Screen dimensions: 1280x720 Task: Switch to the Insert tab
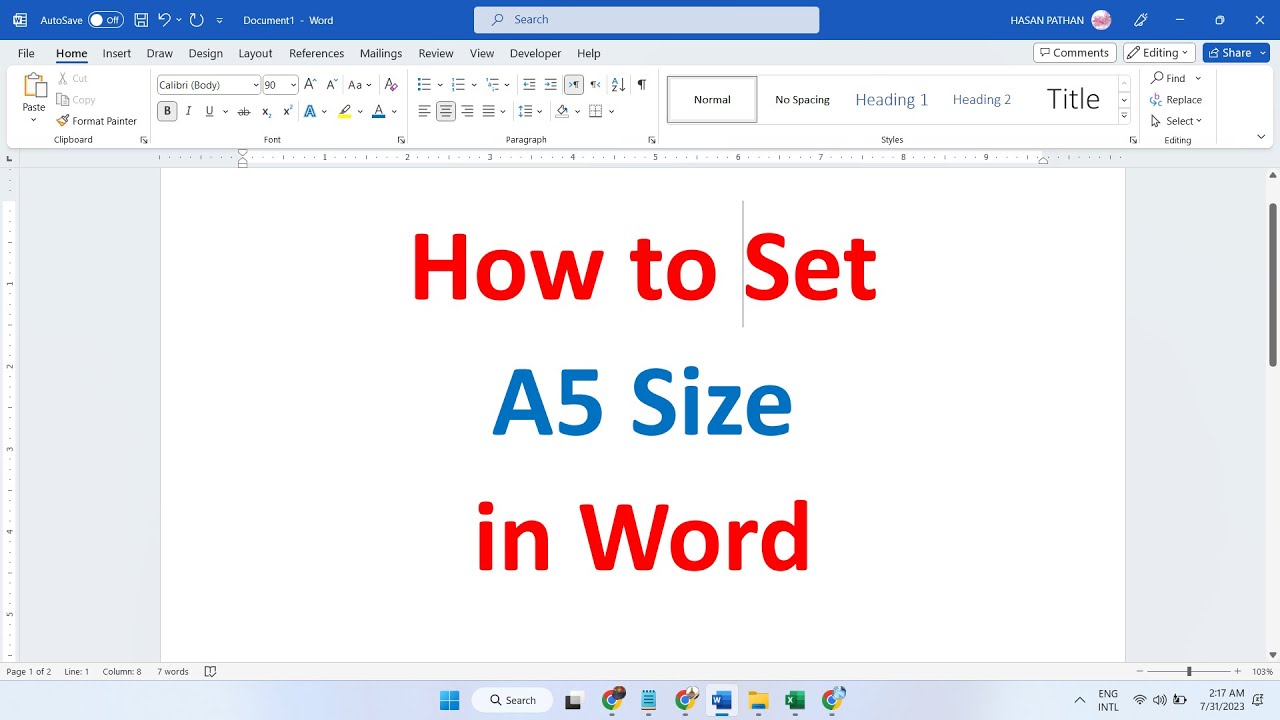pyautogui.click(x=117, y=53)
